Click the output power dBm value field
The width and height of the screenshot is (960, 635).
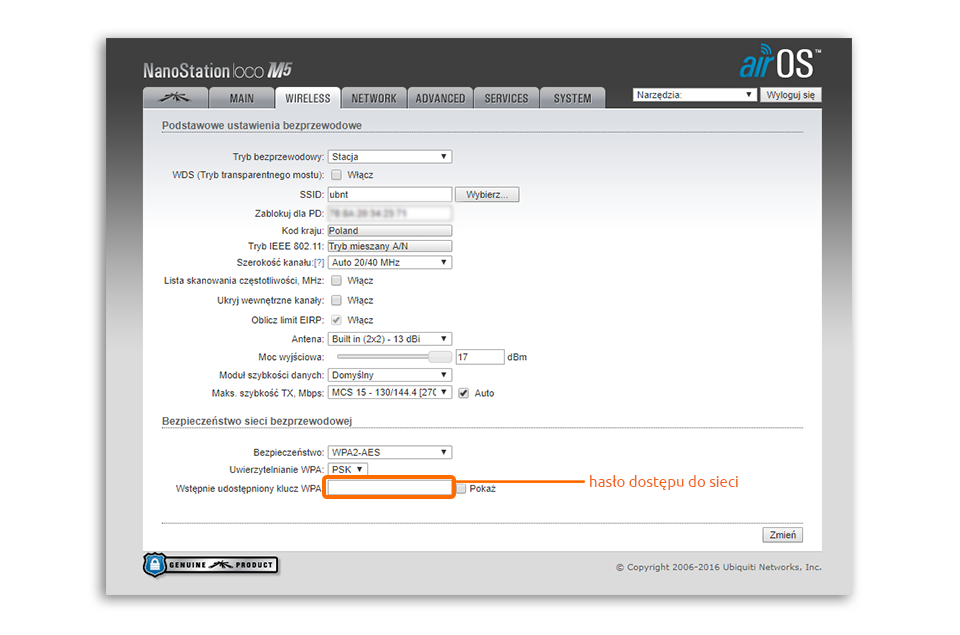480,357
